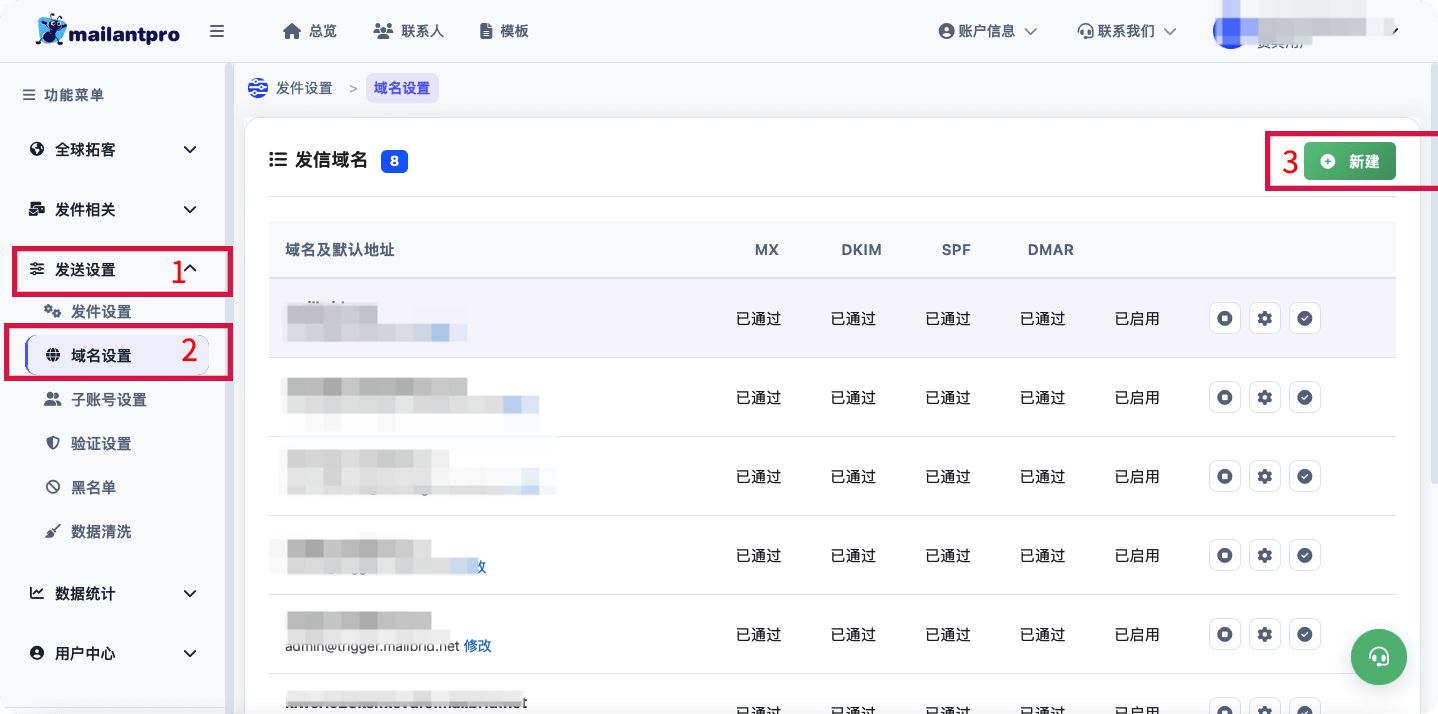Expand the 全球拓客 menu chevron
The image size is (1438, 714).
190,150
